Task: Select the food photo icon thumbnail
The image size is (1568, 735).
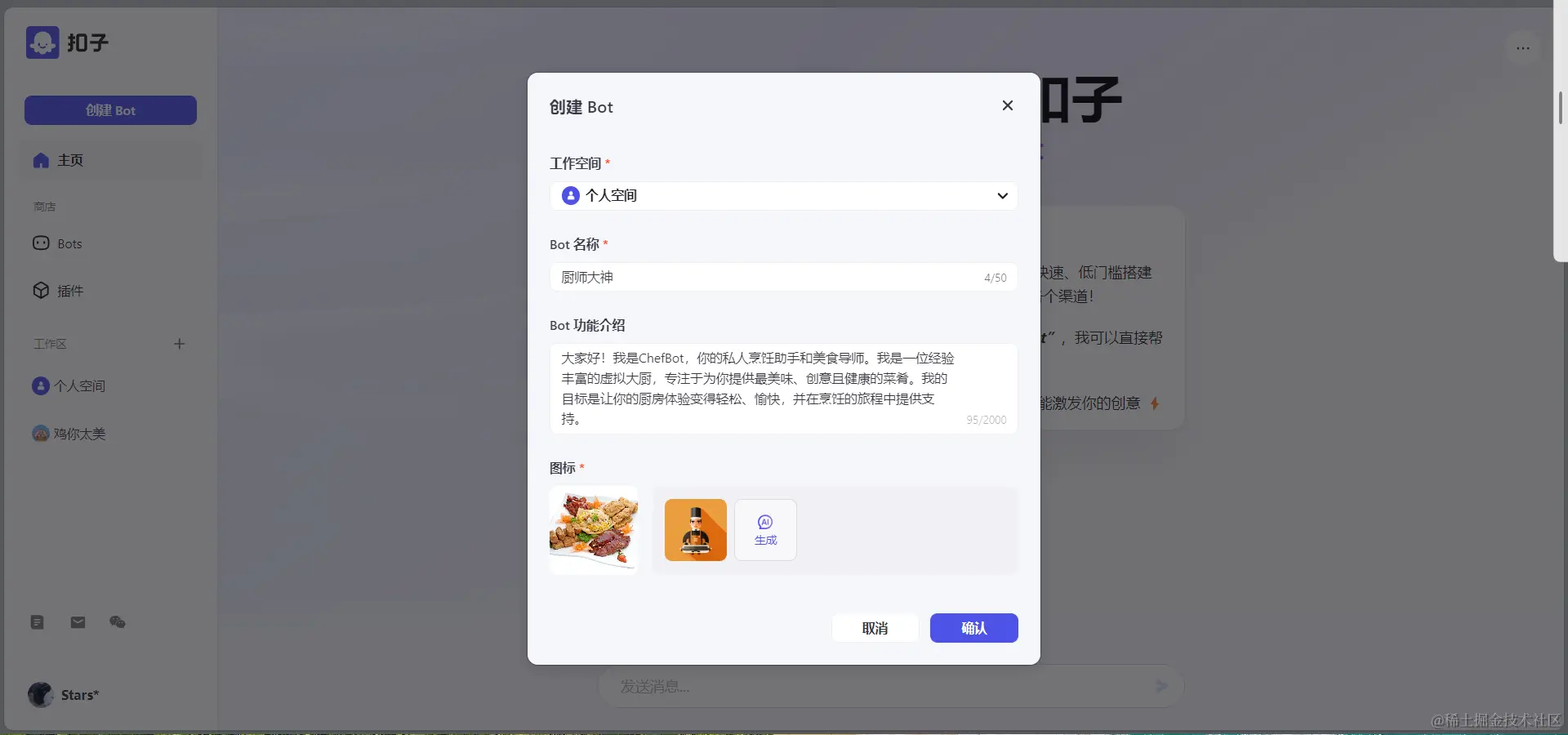Action: [x=594, y=530]
